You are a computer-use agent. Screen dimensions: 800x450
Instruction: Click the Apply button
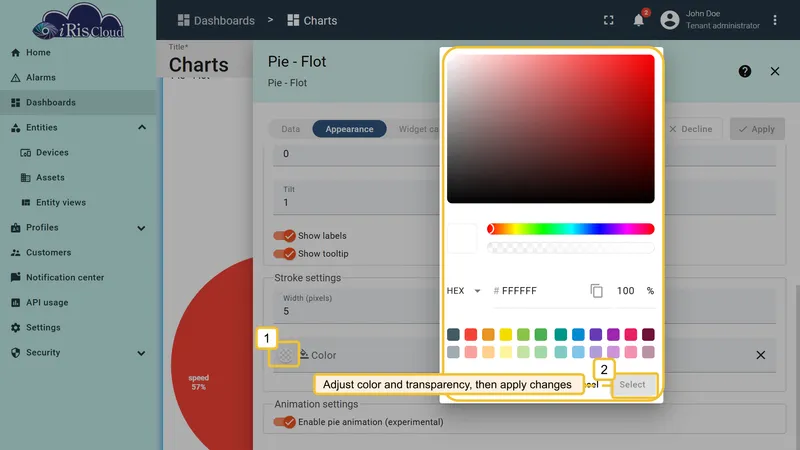click(x=757, y=129)
